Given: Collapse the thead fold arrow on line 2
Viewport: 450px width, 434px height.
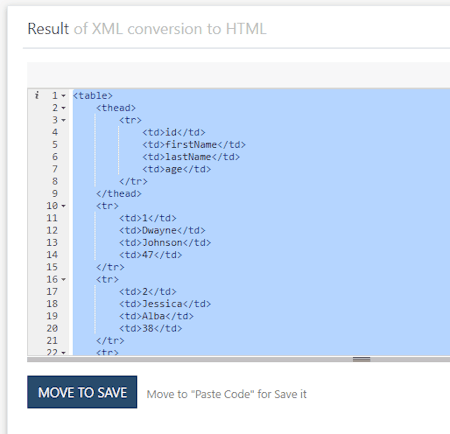Looking at the screenshot, I should 63,108.
